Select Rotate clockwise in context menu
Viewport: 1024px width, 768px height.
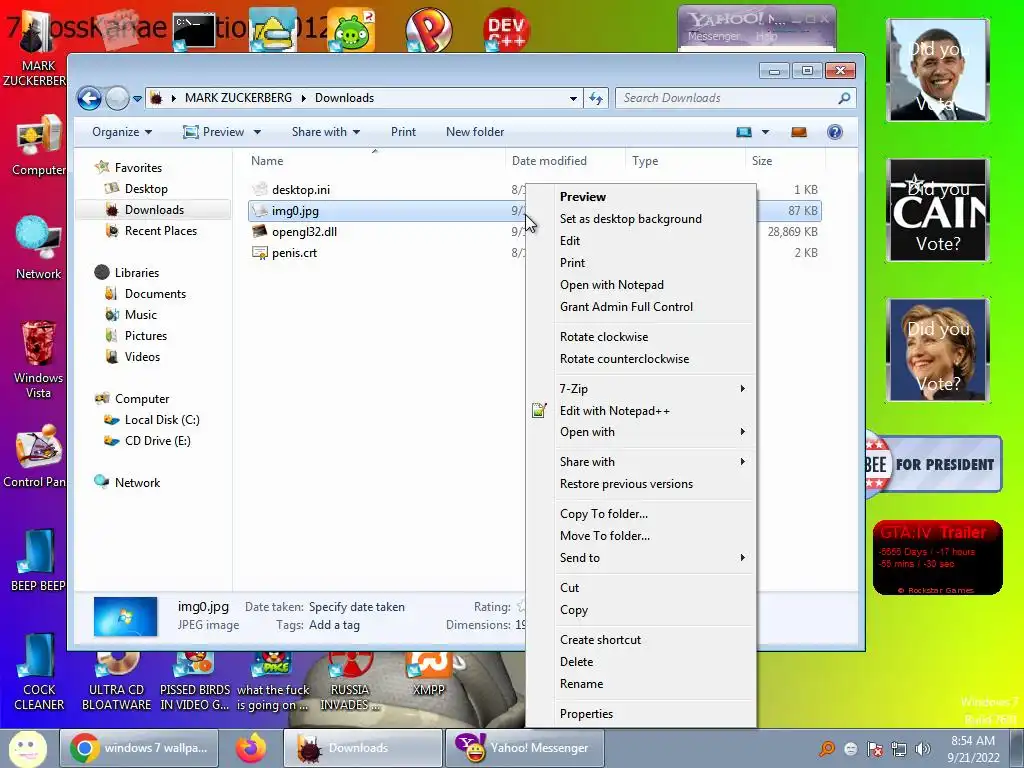click(603, 337)
